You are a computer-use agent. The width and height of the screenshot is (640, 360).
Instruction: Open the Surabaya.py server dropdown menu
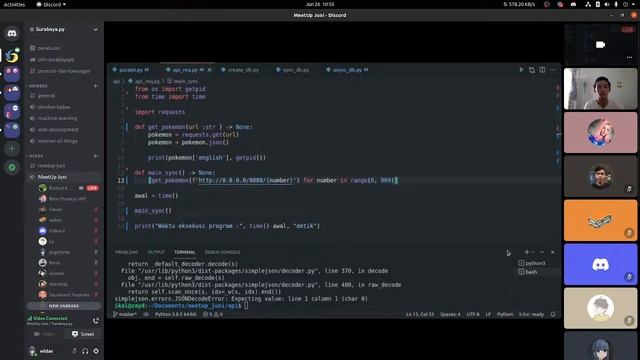coord(96,29)
